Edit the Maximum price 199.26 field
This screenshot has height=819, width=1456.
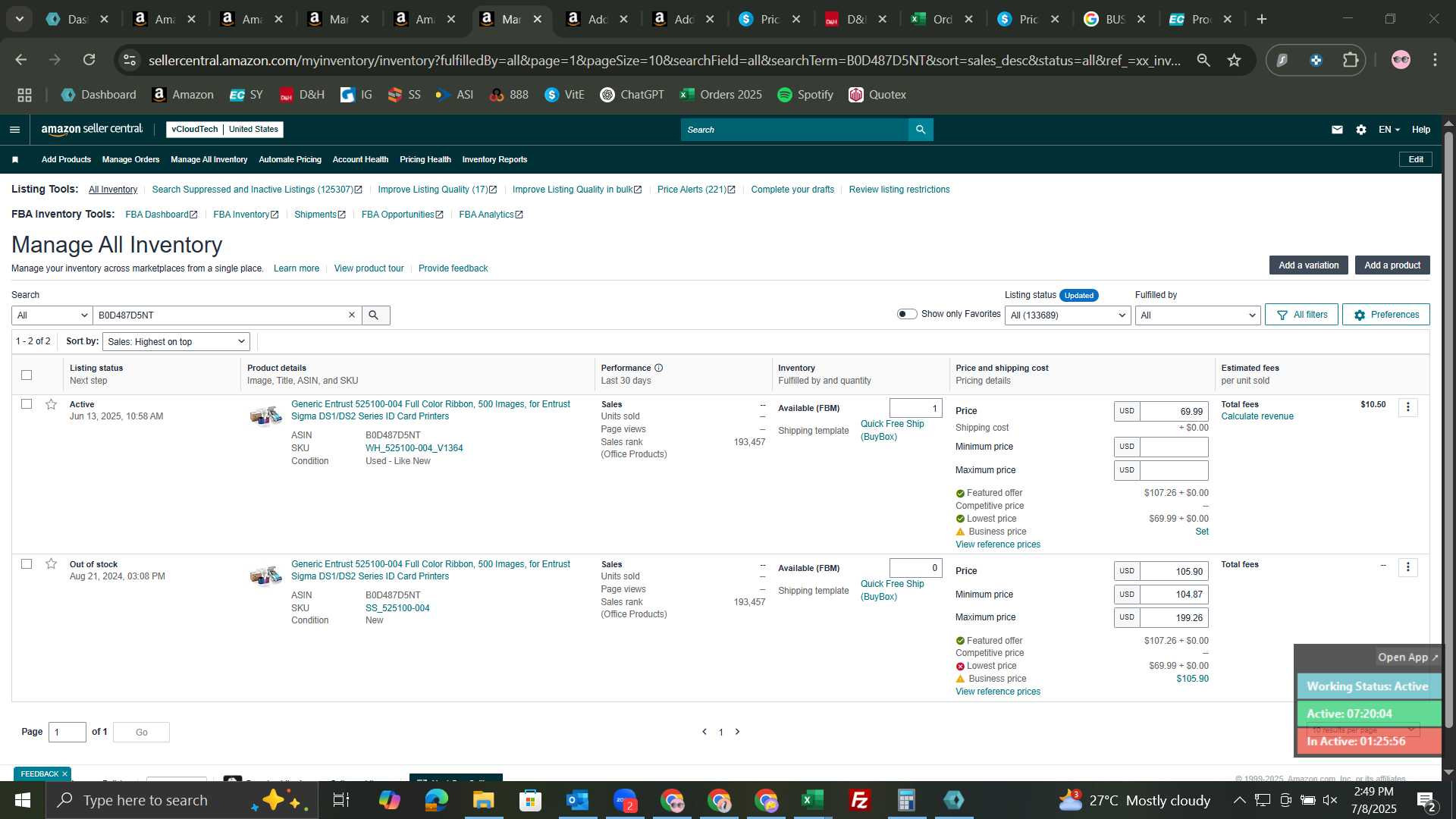pos(1174,617)
